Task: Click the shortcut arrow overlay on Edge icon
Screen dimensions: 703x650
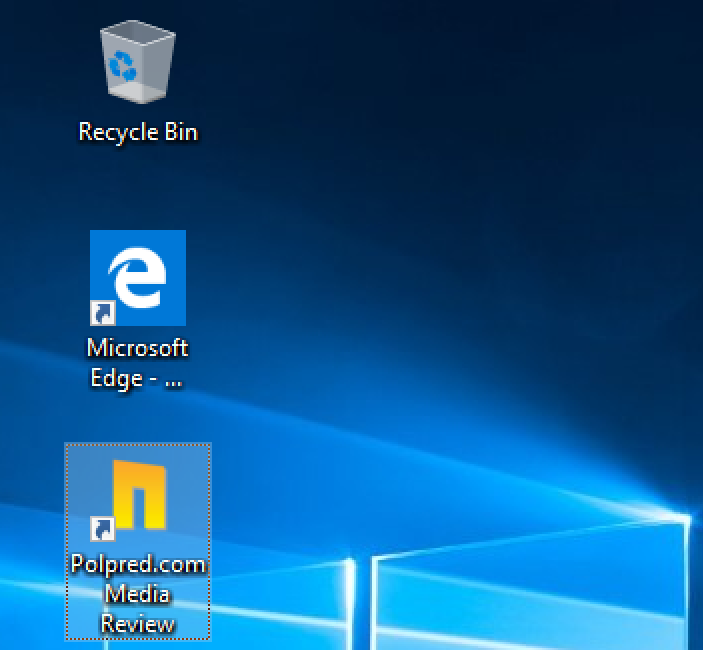Action: (103, 314)
